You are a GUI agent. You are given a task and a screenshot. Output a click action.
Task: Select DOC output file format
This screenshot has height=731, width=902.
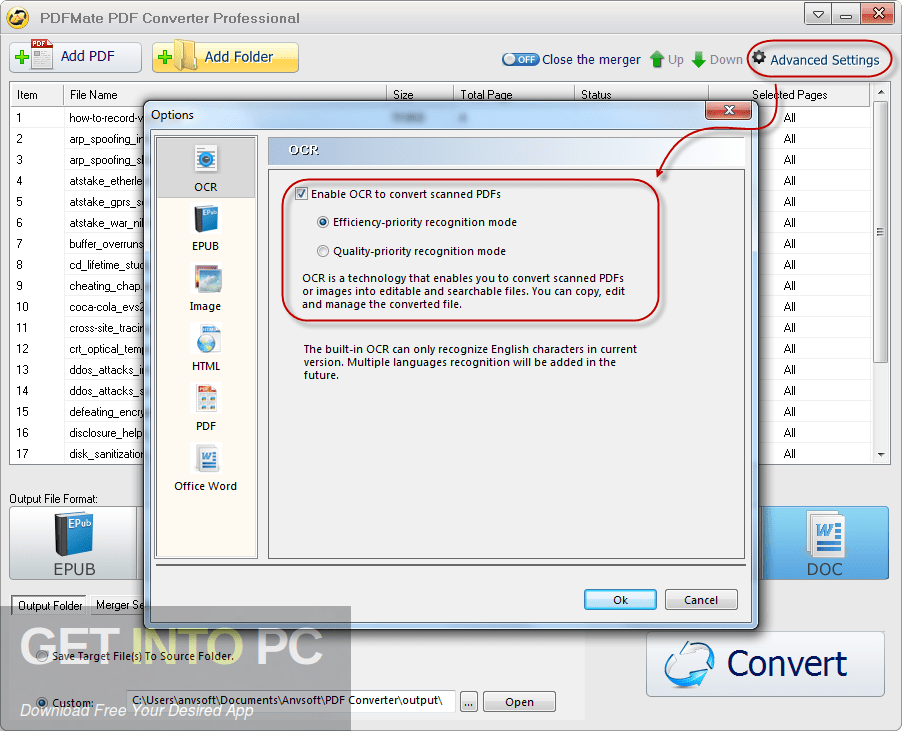tap(824, 542)
